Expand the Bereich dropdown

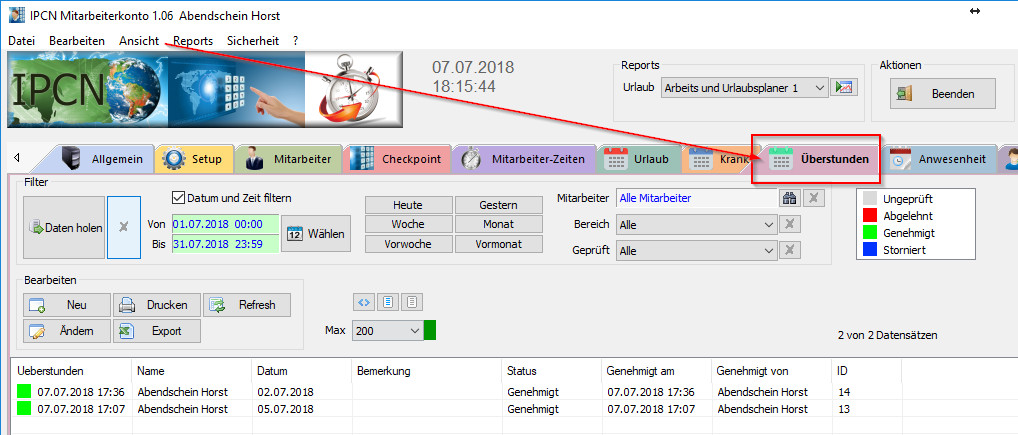point(769,225)
